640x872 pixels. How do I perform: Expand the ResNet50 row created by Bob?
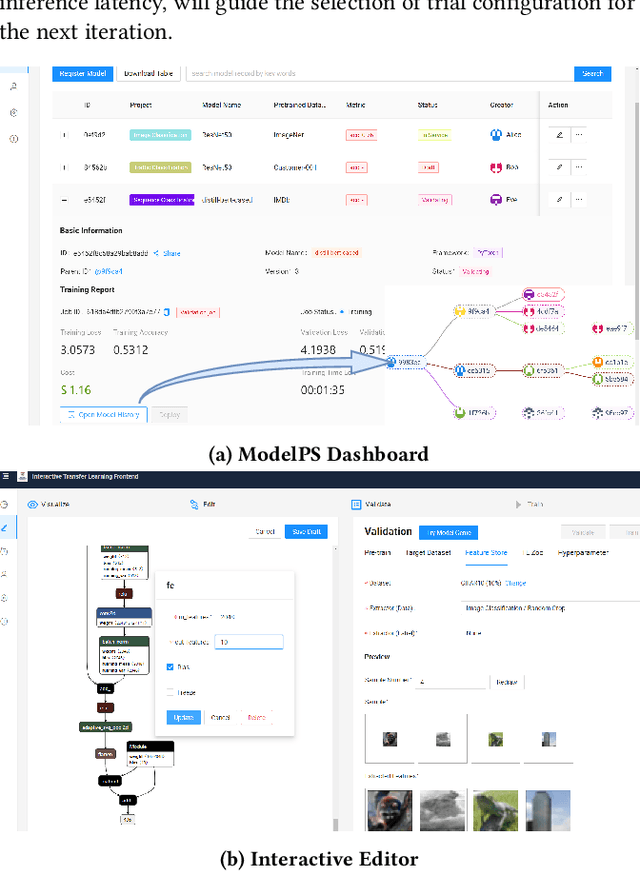pos(66,167)
